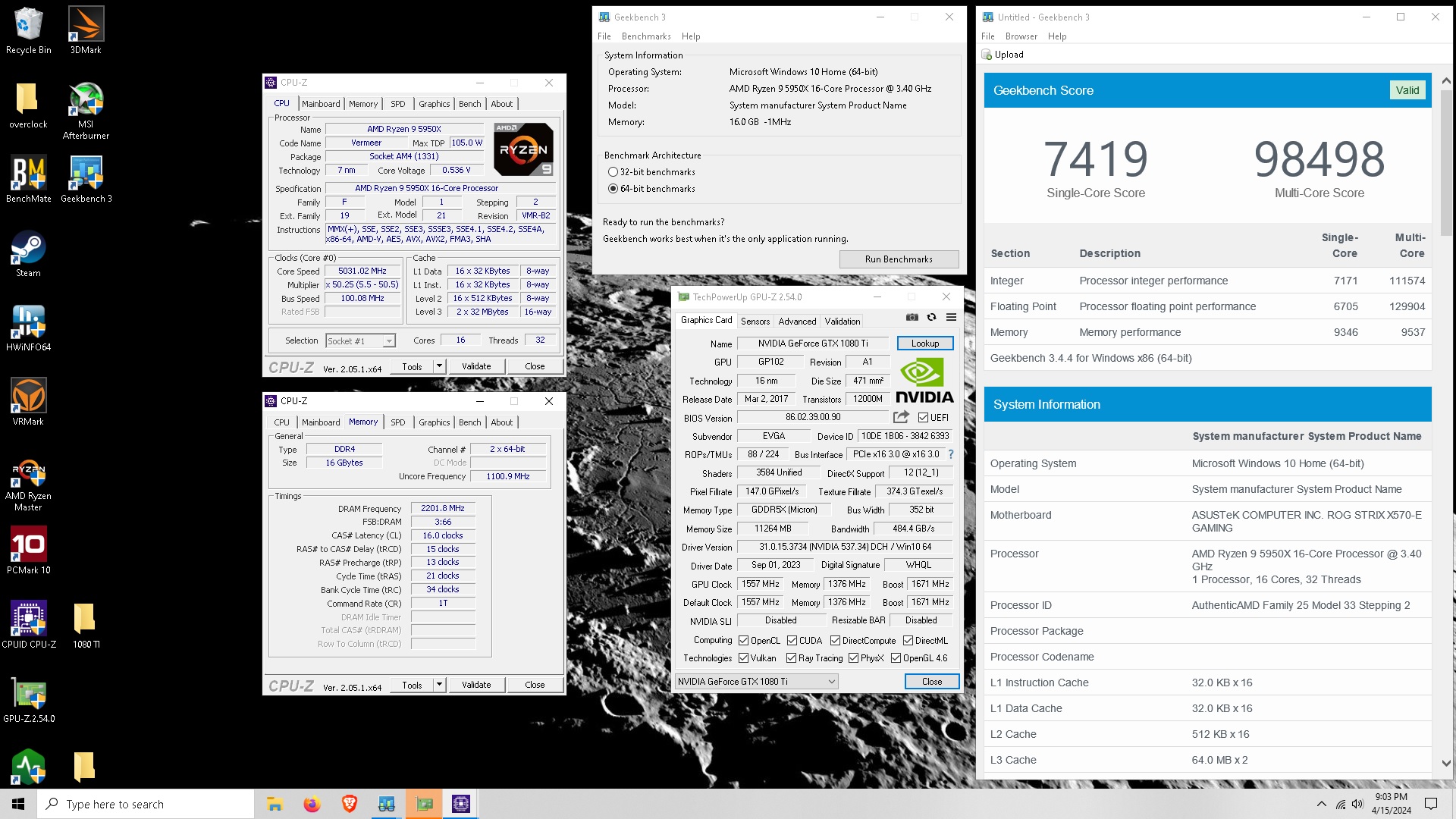Open Firefox from the taskbar

[x=312, y=804]
